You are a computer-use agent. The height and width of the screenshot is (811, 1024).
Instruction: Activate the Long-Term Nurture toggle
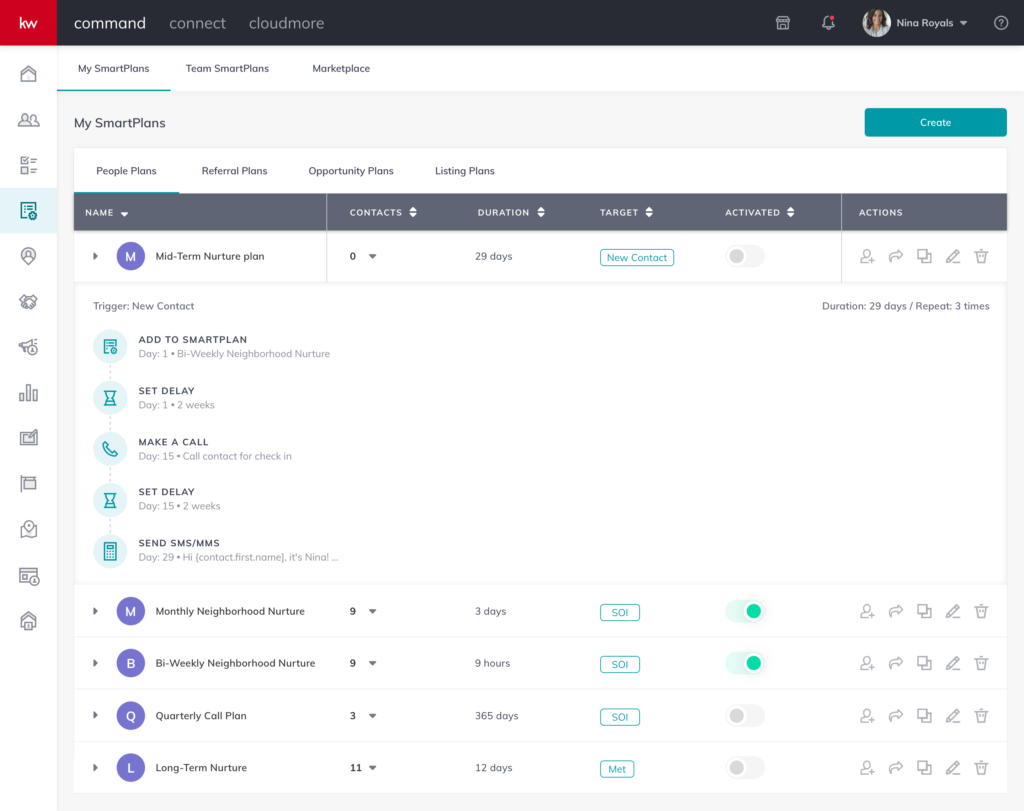[744, 768]
